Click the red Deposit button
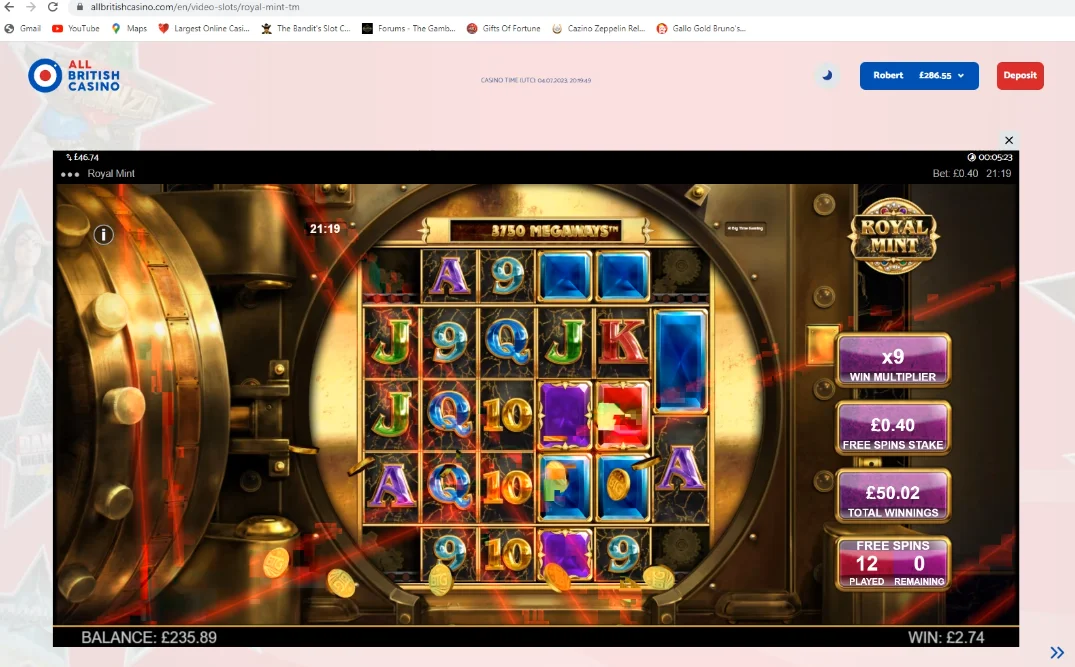The width and height of the screenshot is (1075, 667). coord(1020,75)
